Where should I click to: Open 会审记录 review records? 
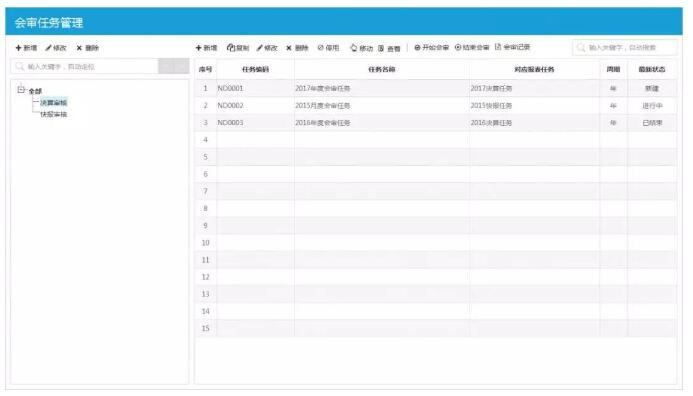(512, 47)
